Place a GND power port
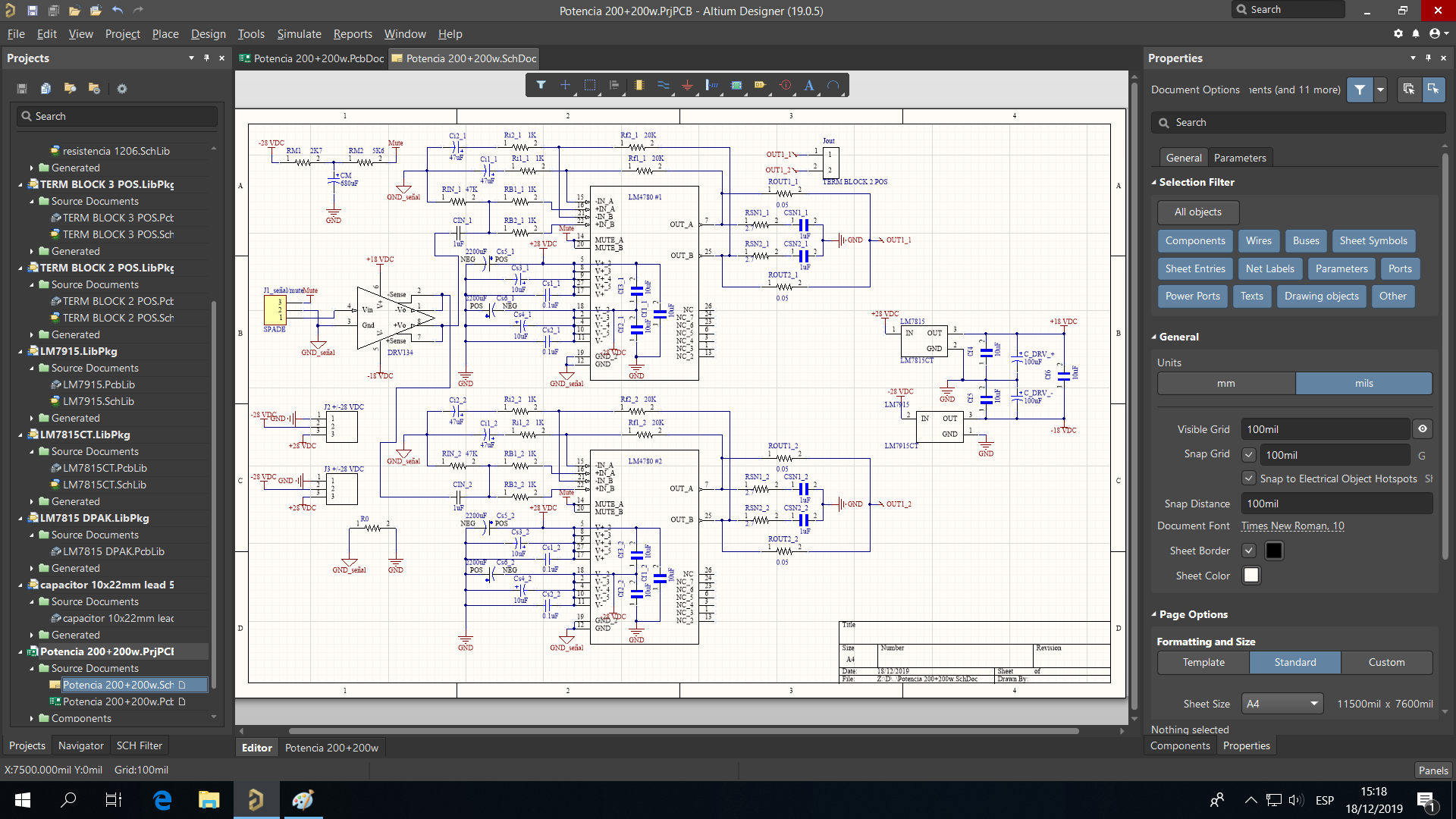 click(687, 86)
